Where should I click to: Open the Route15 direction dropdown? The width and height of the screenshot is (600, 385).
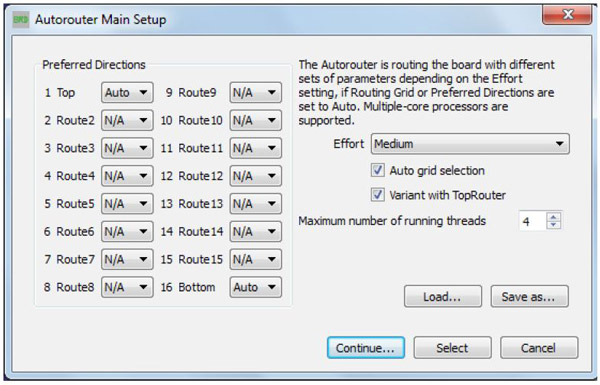256,259
